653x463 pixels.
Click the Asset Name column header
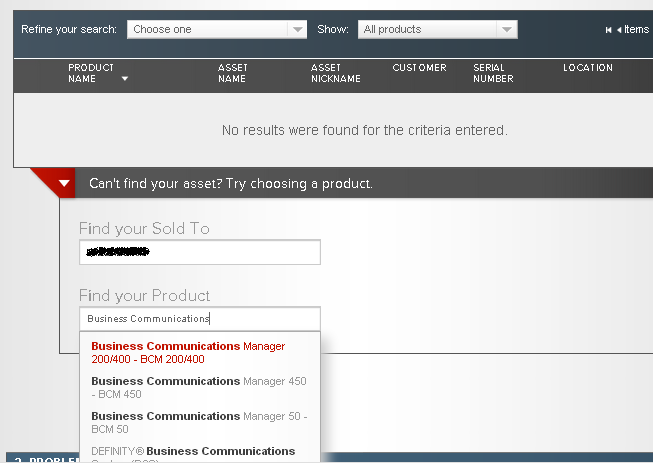[x=232, y=73]
